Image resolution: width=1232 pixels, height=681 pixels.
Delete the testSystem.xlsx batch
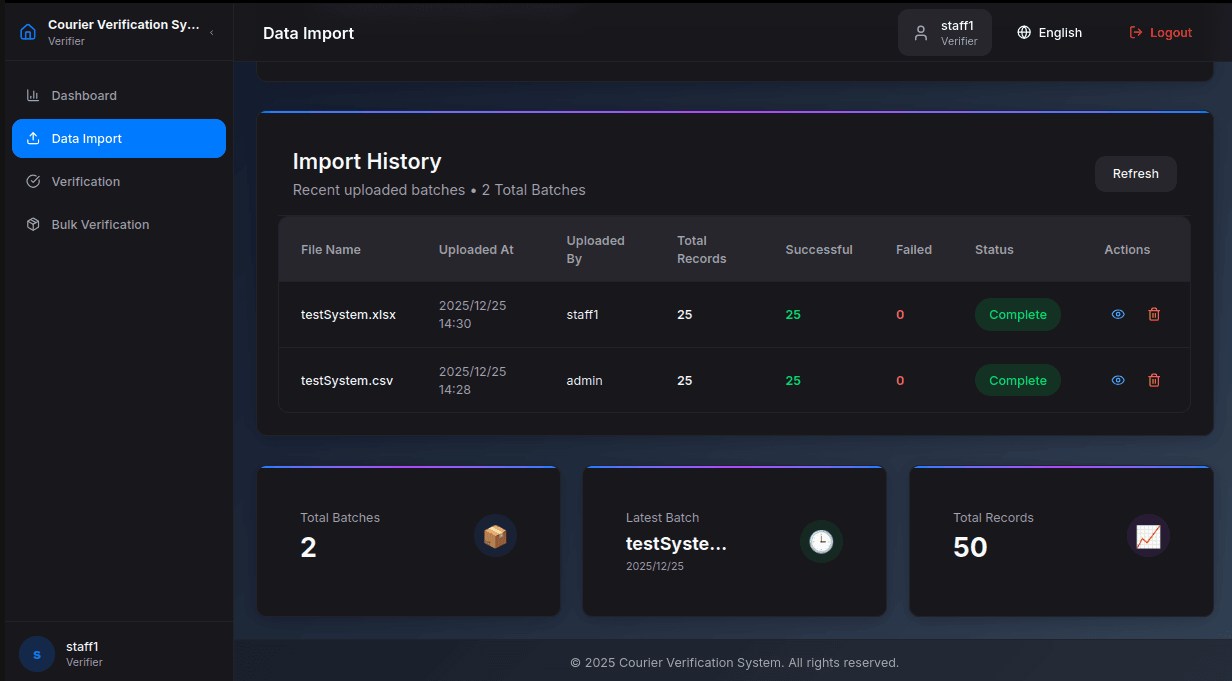(x=1154, y=315)
